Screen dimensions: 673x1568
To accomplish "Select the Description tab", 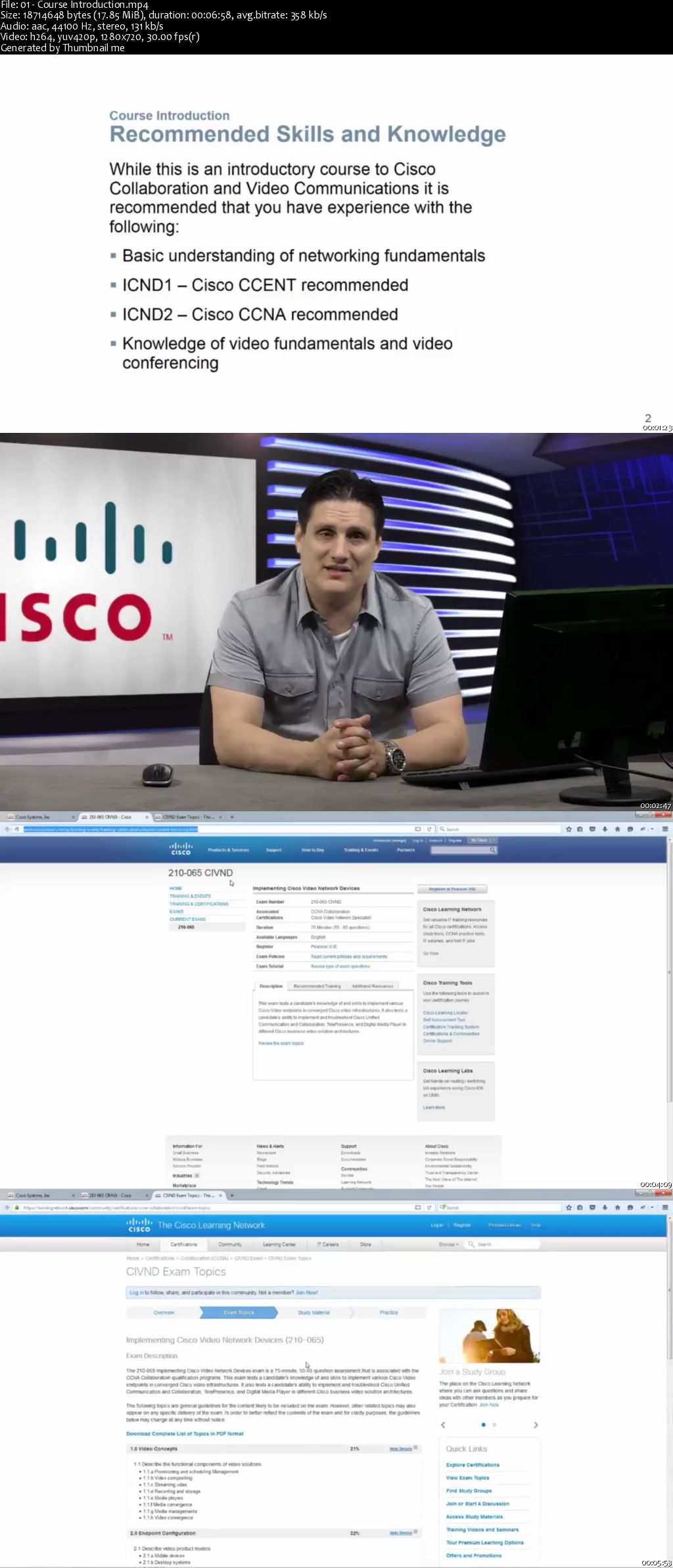I will point(271,986).
